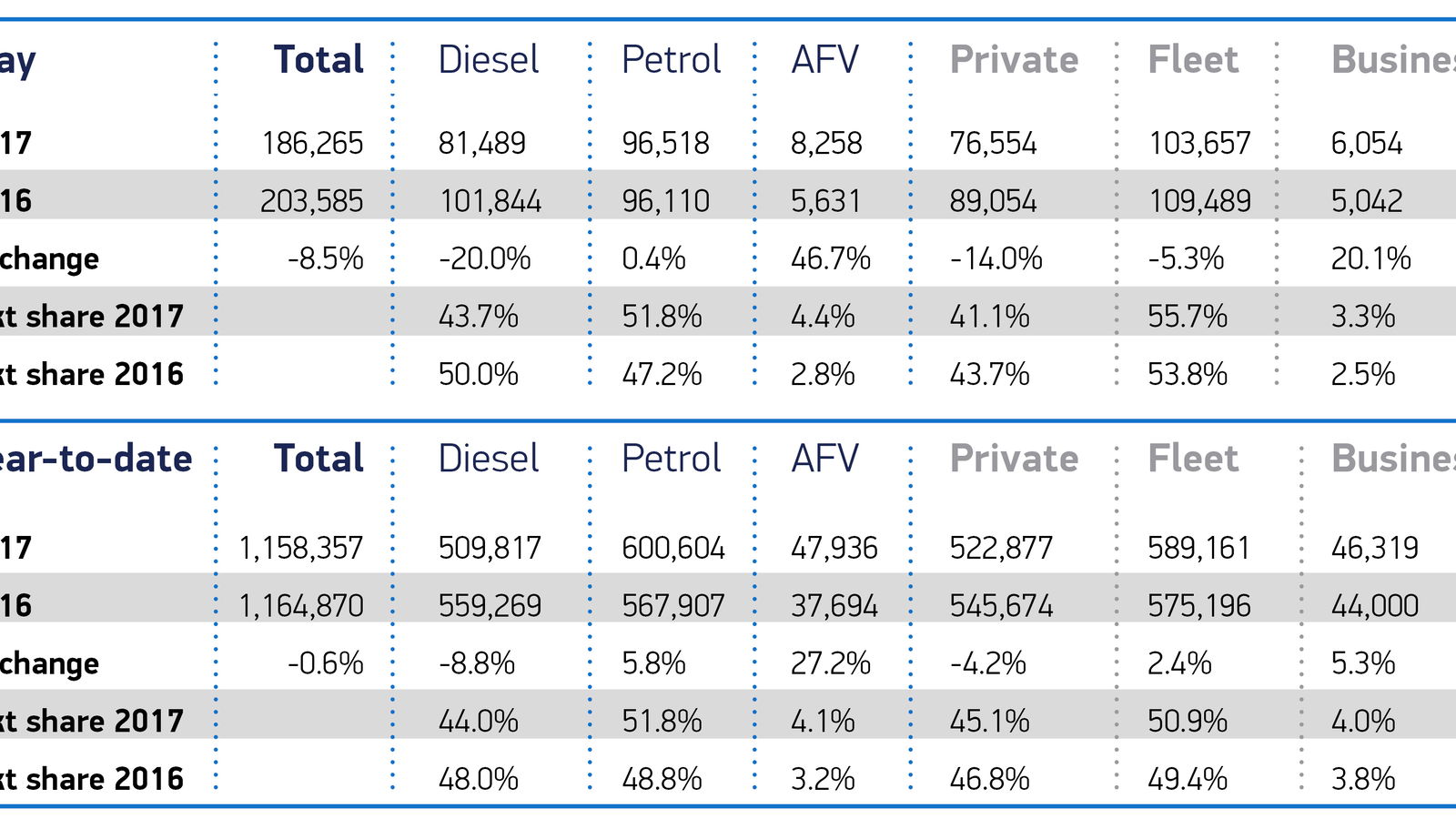Click the business value 46,319
This screenshot has height=819, width=1456.
[x=1374, y=548]
